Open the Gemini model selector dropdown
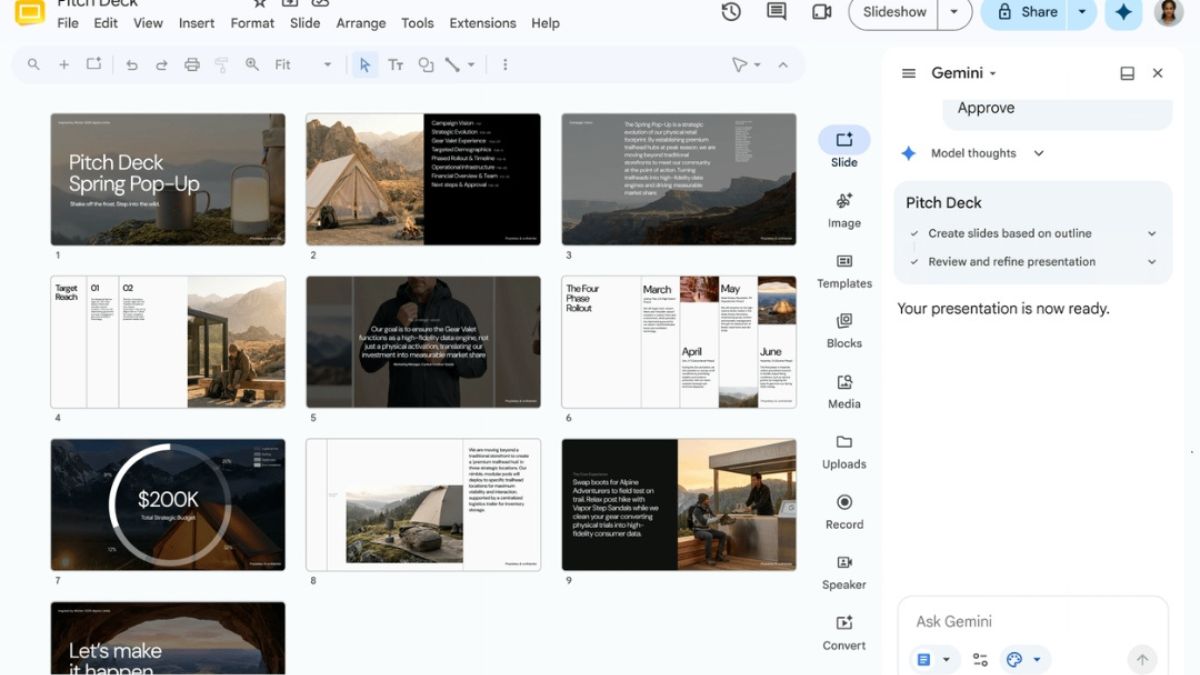The height and width of the screenshot is (675, 1200). coord(964,73)
